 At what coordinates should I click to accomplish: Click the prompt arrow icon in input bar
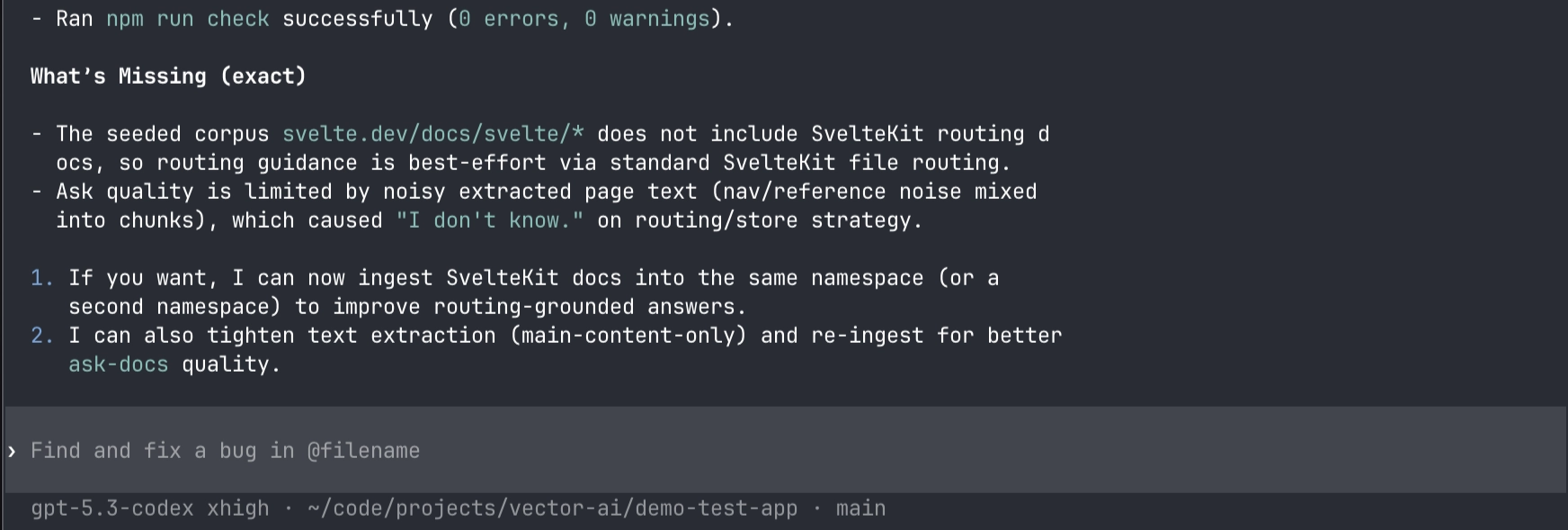[x=13, y=451]
